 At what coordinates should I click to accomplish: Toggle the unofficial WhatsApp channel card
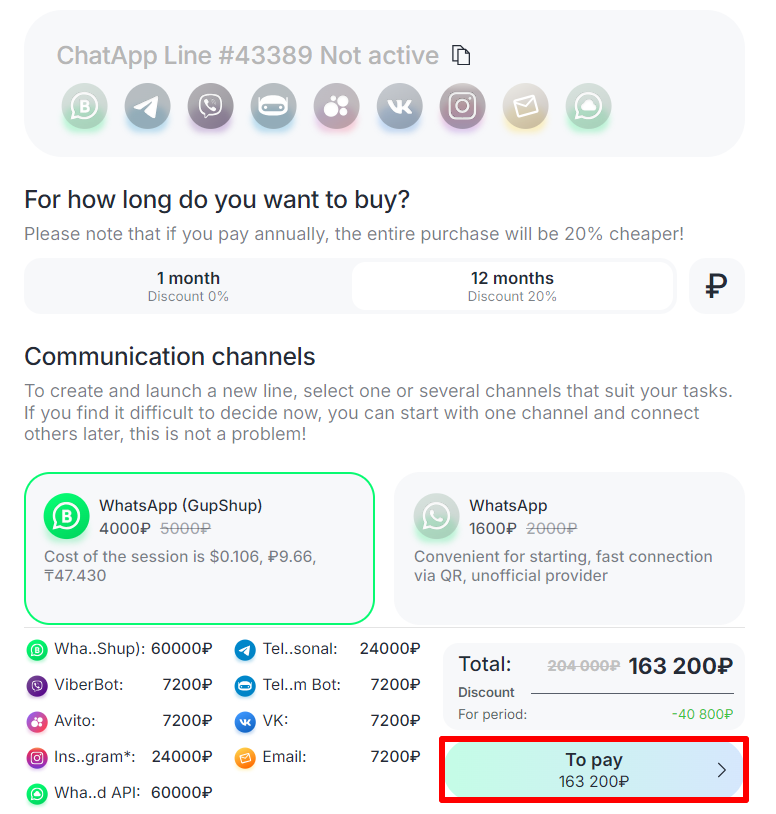pyautogui.click(x=569, y=548)
